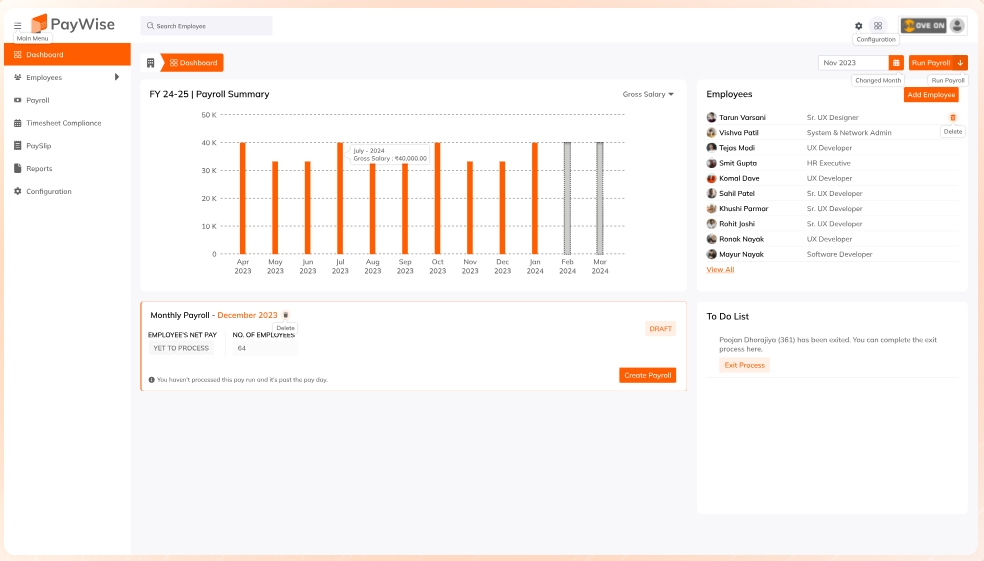Select employee name Tarun Varsani

(x=742, y=117)
